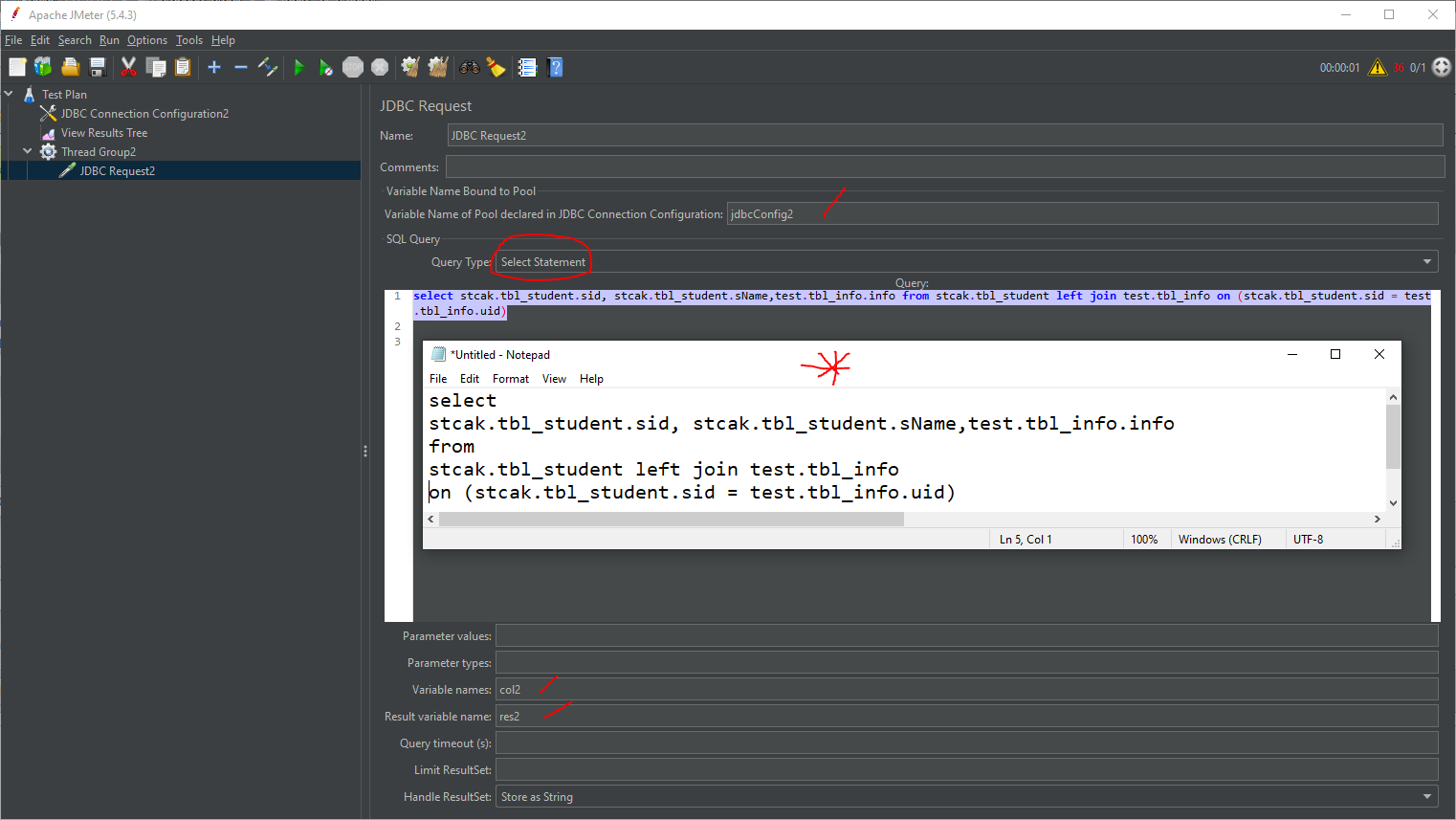Image resolution: width=1456 pixels, height=820 pixels.
Task: Open the Options menu
Action: pos(147,40)
